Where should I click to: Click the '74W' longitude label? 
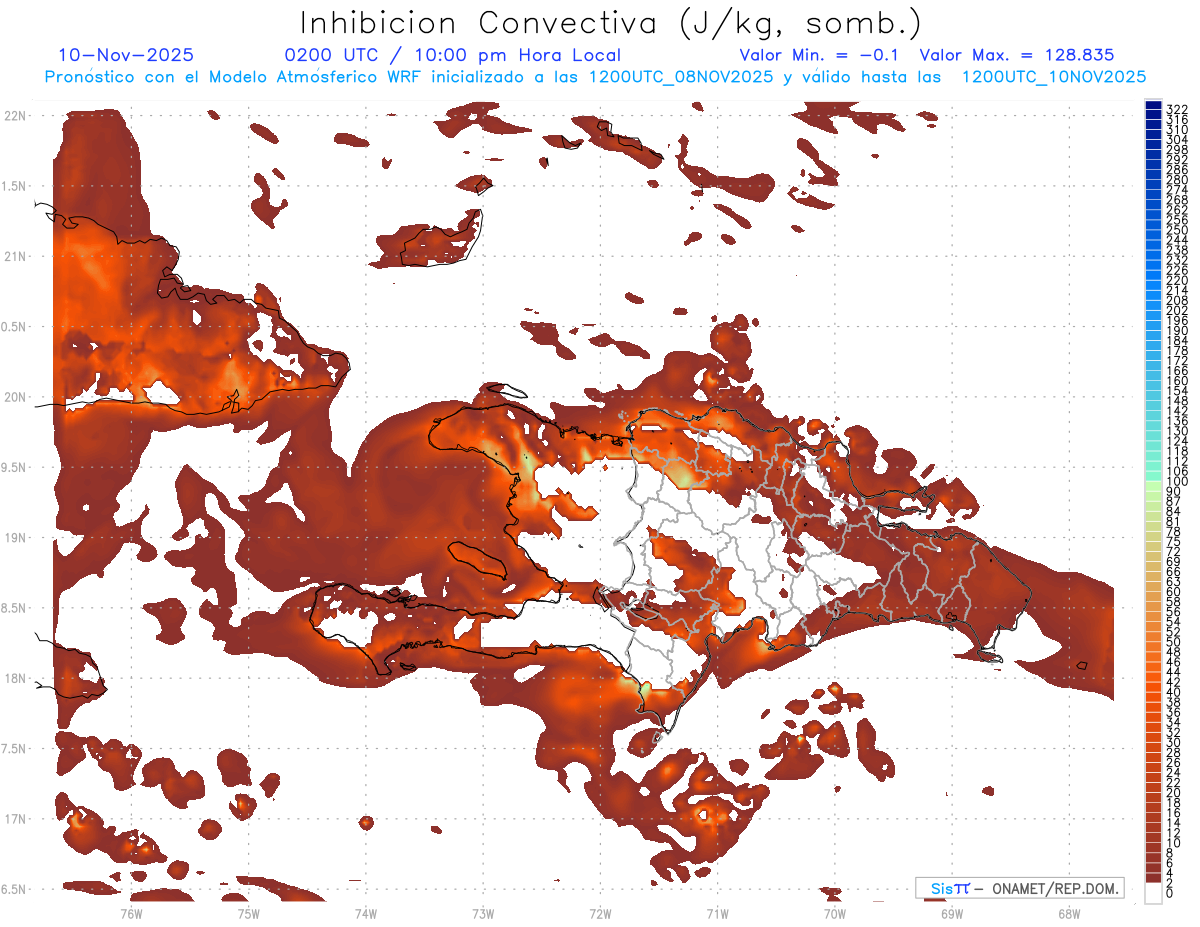click(365, 913)
